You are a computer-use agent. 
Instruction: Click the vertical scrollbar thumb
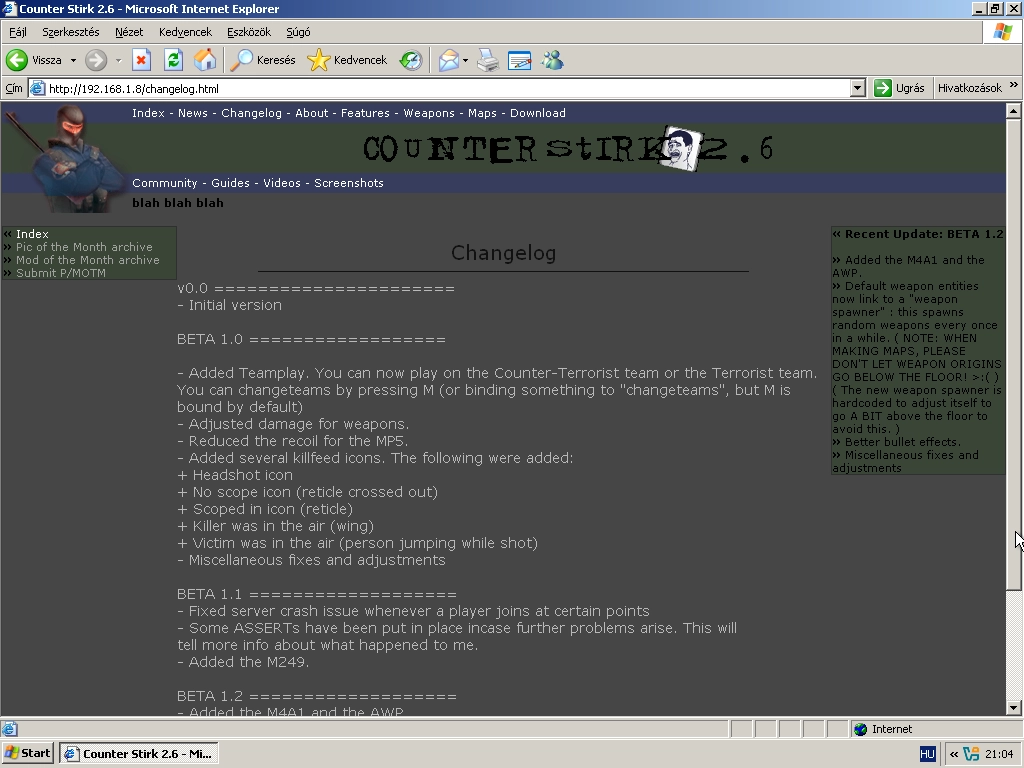1014,354
